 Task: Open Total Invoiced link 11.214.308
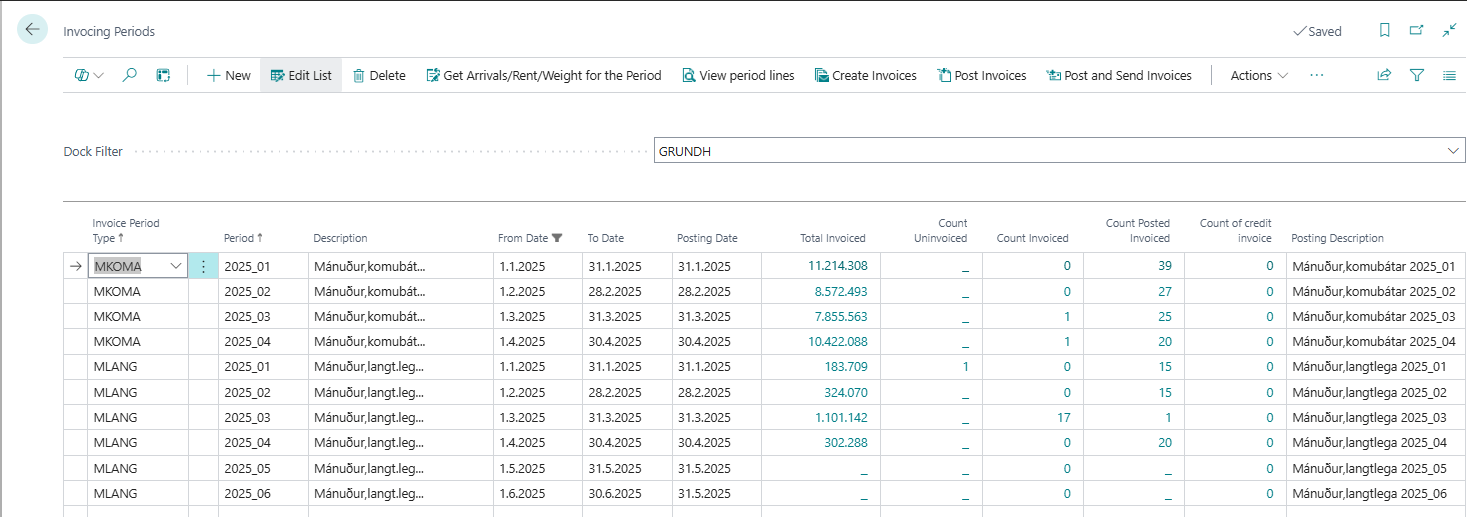[x=837, y=266]
